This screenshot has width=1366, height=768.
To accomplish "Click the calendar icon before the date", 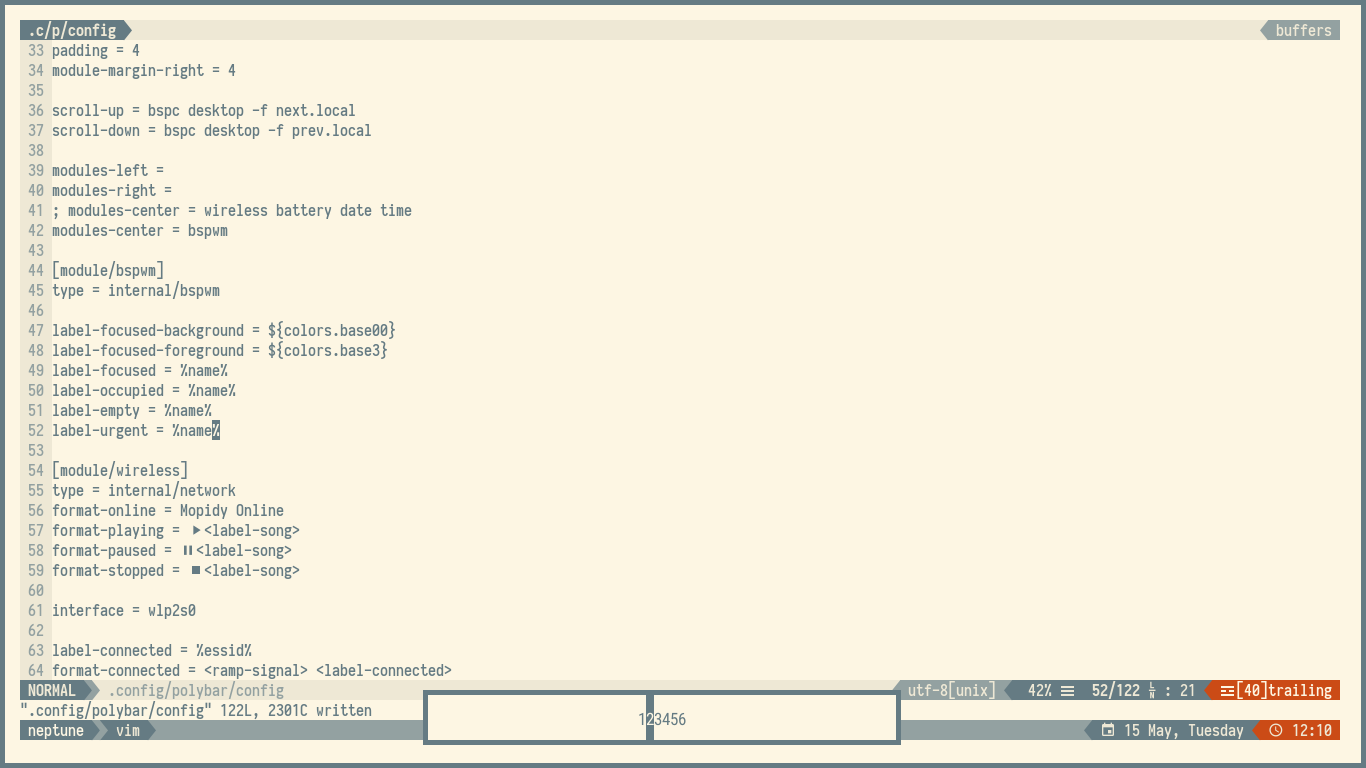I will 1107,730.
